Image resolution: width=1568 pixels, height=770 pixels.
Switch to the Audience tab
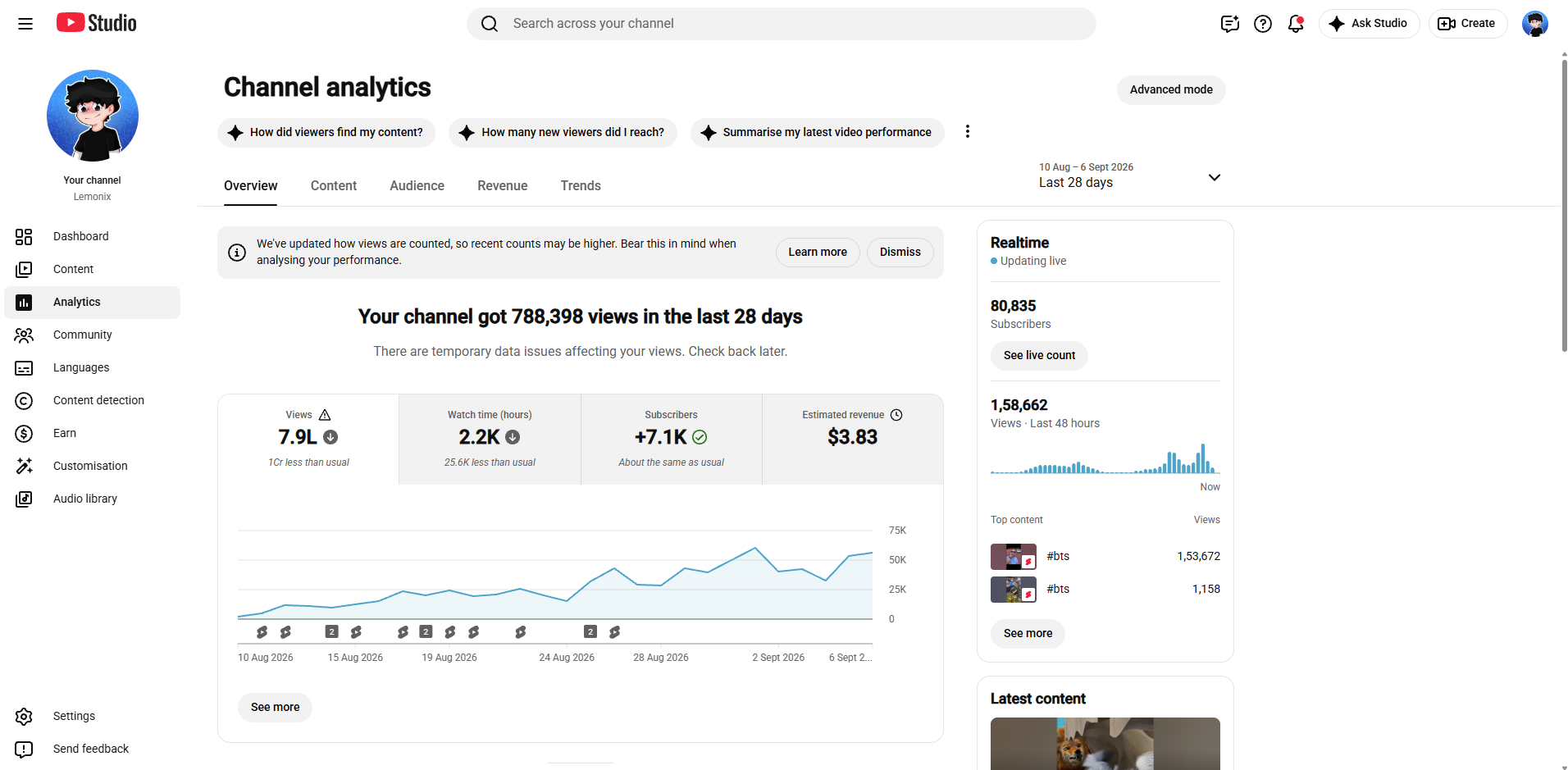coord(417,186)
